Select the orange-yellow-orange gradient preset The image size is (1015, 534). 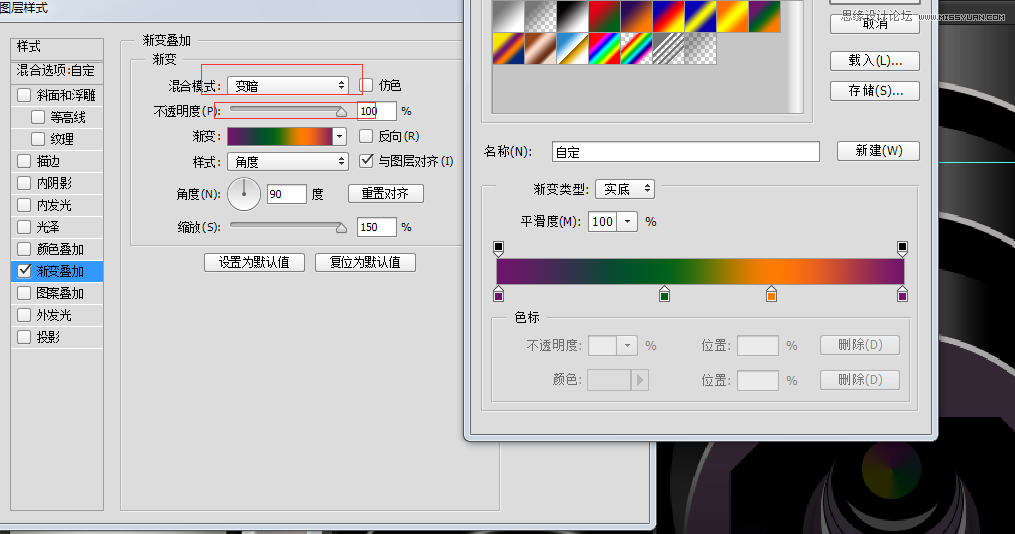(x=733, y=16)
